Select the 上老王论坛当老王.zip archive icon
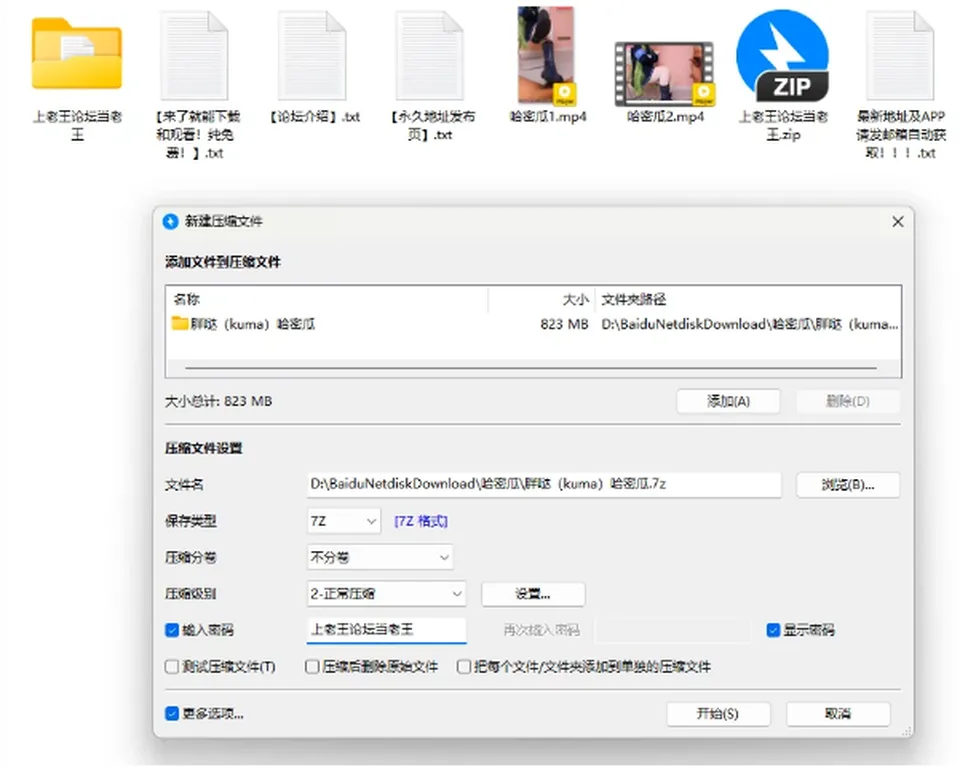 (782, 56)
